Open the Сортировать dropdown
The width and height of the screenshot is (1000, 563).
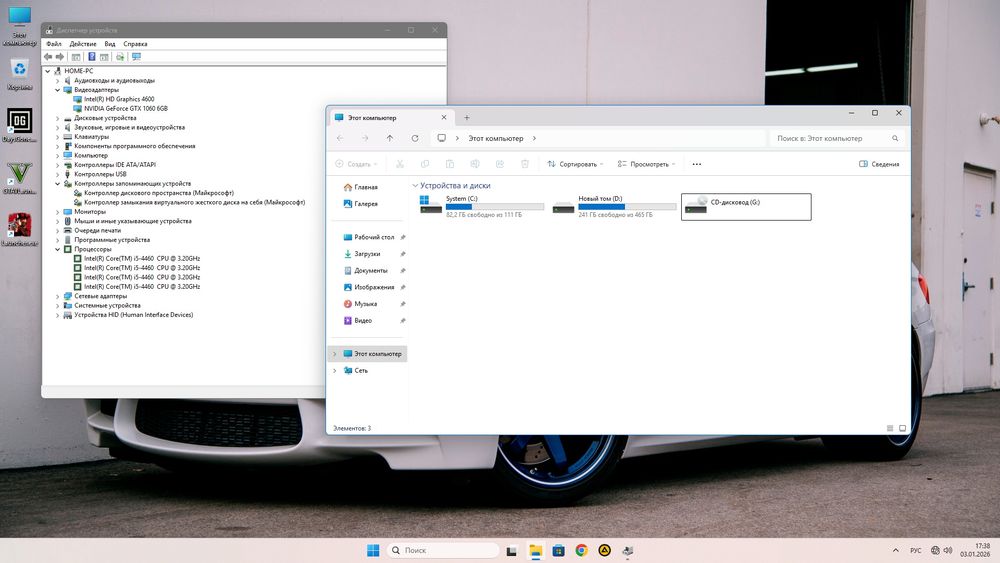pyautogui.click(x=576, y=164)
